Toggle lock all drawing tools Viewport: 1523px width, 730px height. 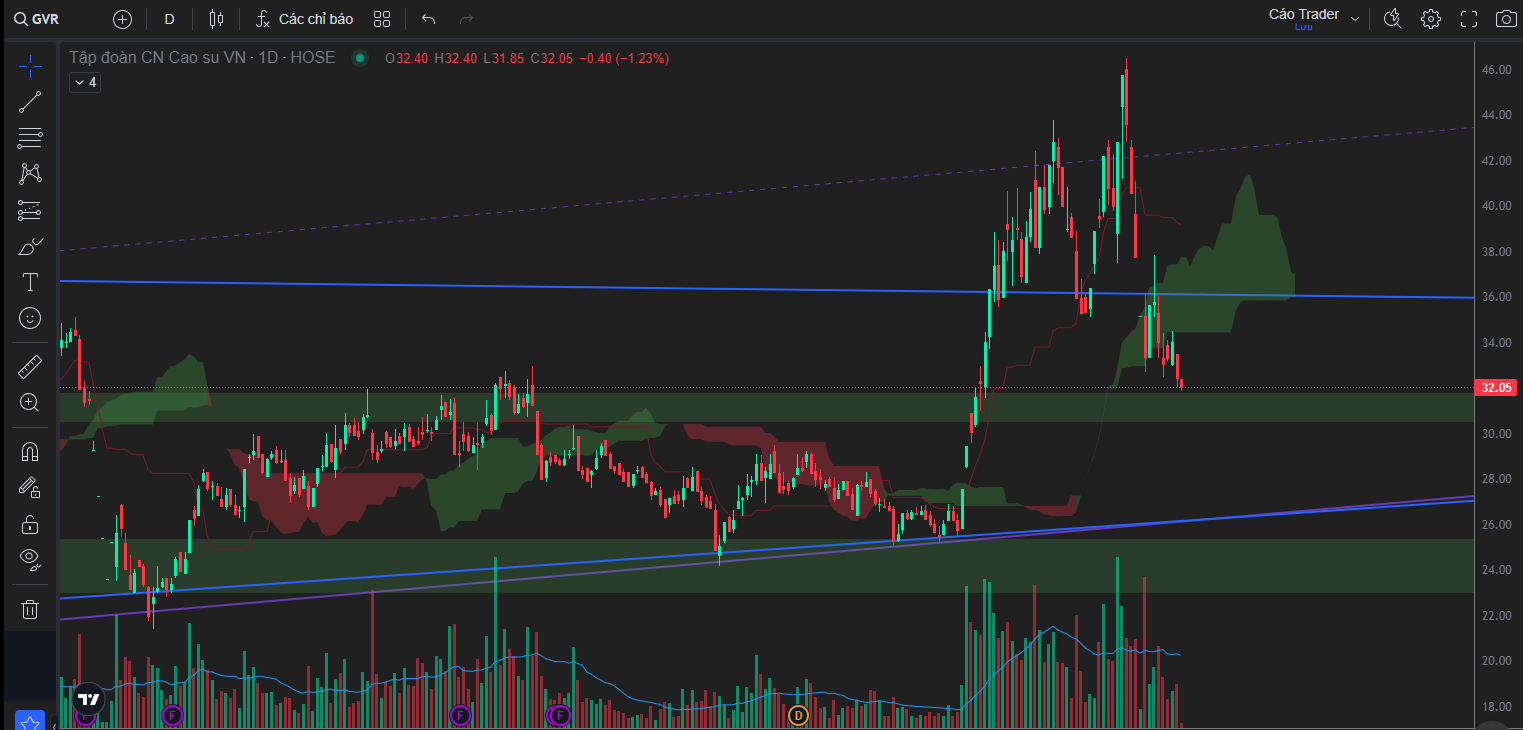click(x=30, y=523)
